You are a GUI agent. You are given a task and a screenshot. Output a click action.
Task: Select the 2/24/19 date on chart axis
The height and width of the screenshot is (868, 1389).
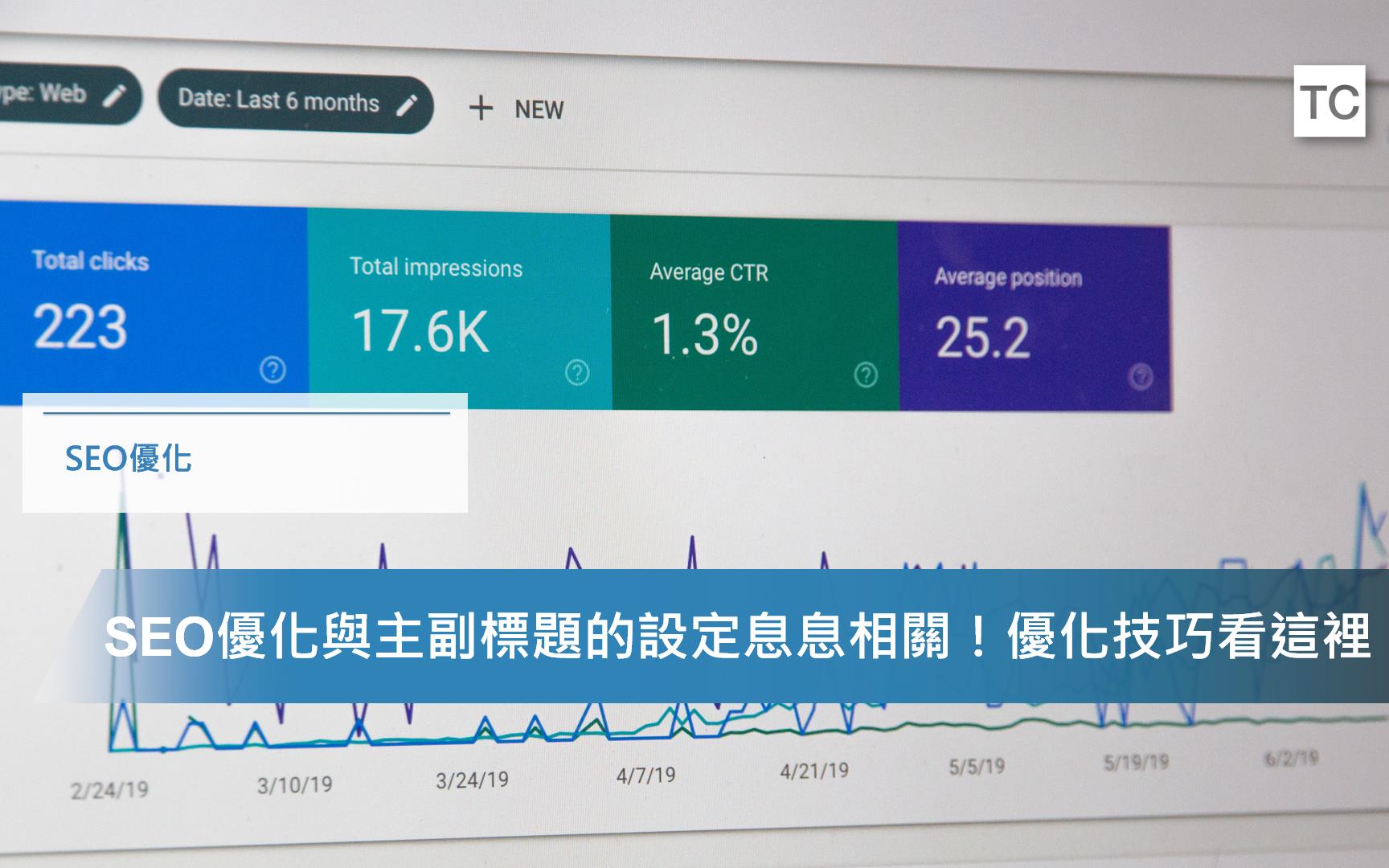(109, 790)
